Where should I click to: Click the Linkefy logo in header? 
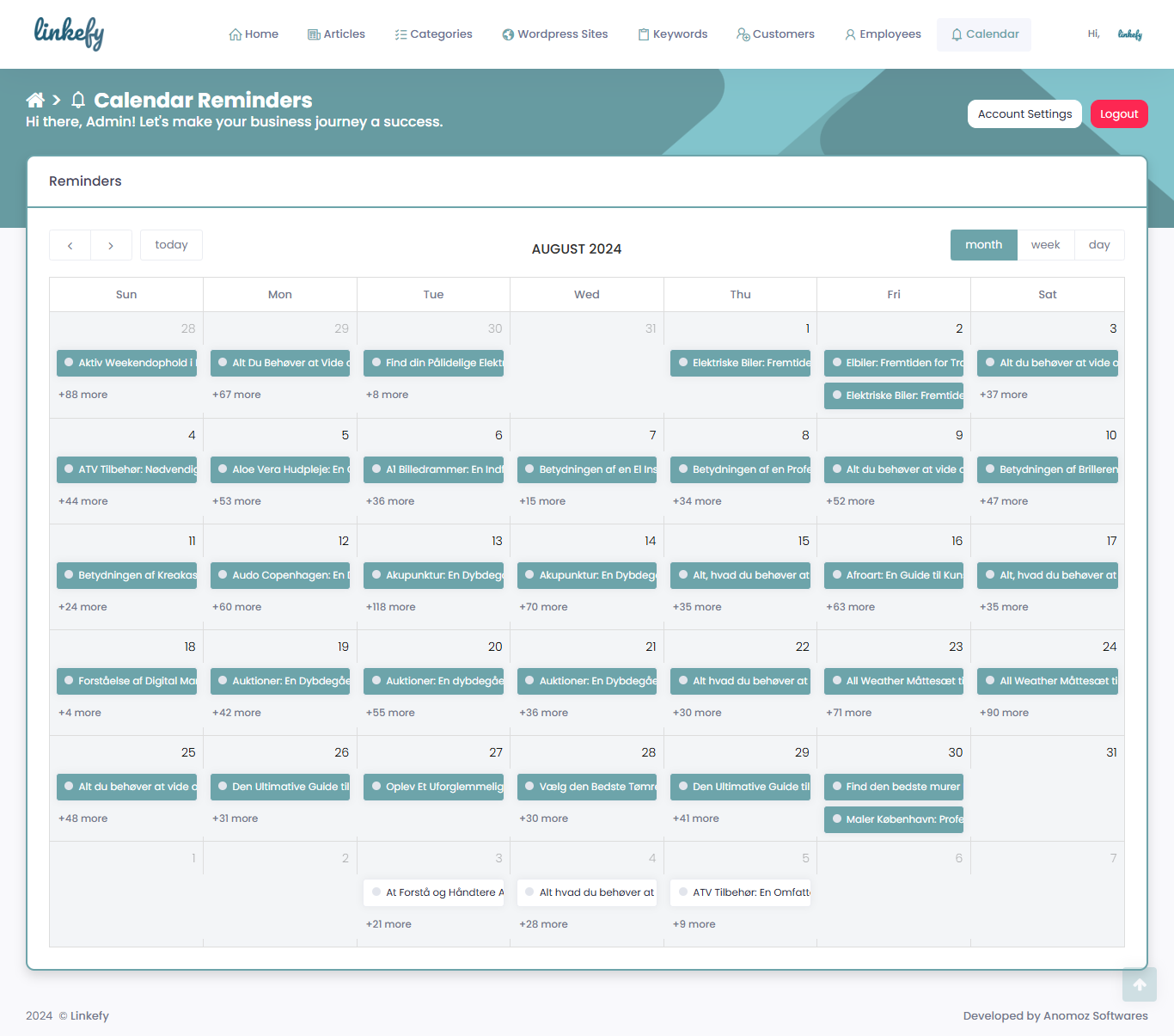(x=69, y=34)
